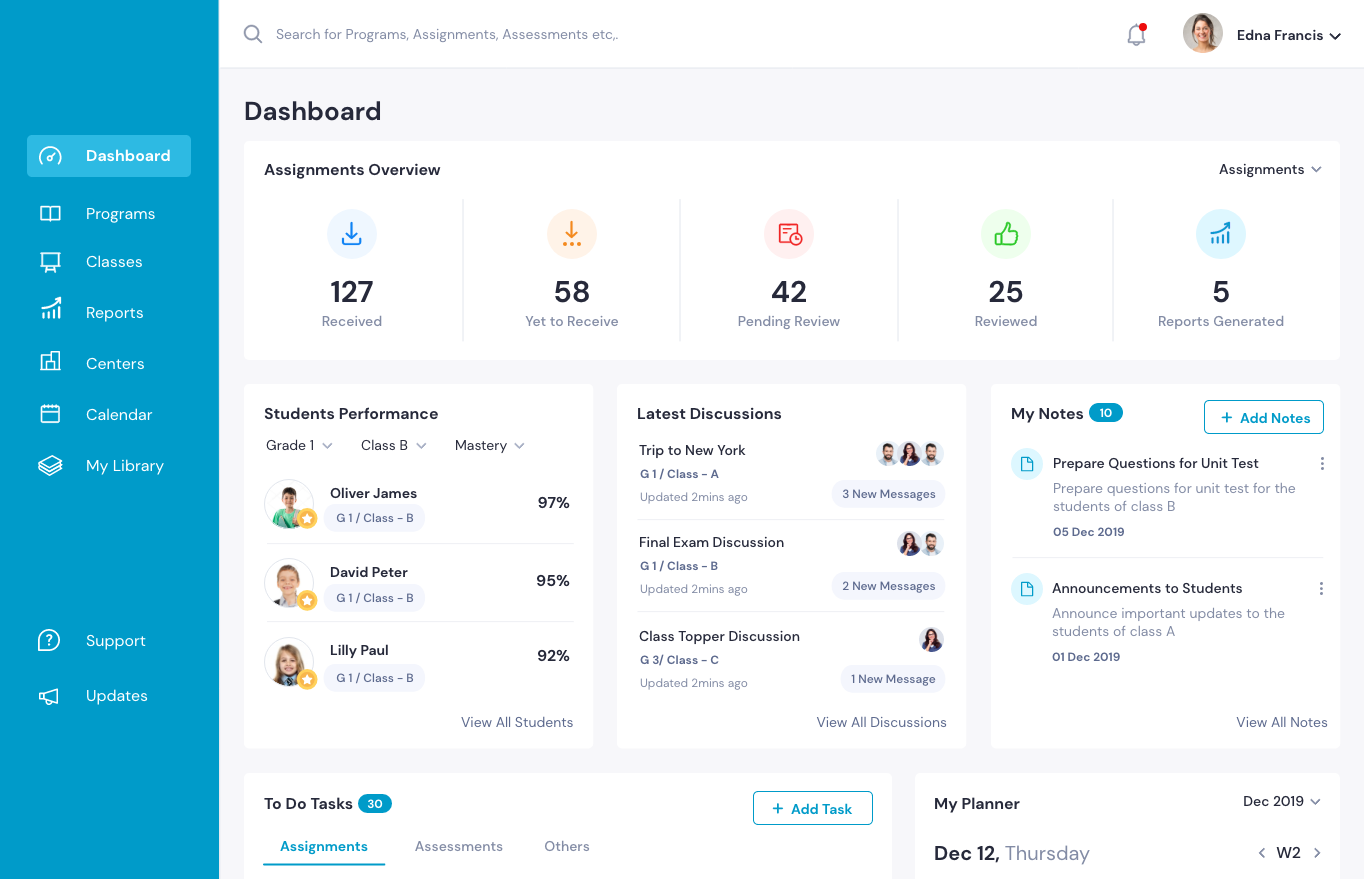Open the Dec 2019 dropdown in My Planner
The height and width of the screenshot is (879, 1364).
pyautogui.click(x=1282, y=801)
